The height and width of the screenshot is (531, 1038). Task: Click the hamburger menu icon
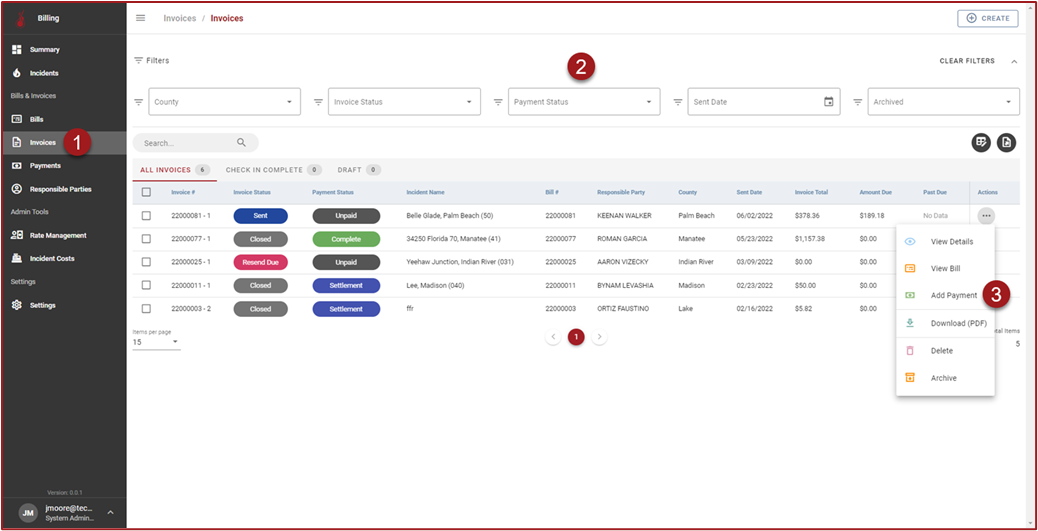pyautogui.click(x=141, y=18)
